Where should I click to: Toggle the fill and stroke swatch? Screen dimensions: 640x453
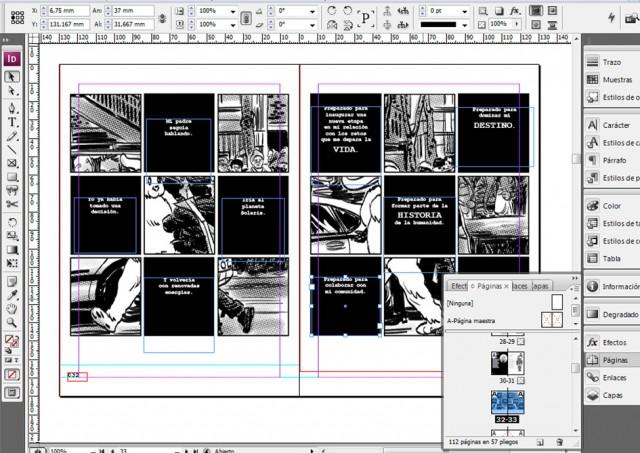point(11,343)
